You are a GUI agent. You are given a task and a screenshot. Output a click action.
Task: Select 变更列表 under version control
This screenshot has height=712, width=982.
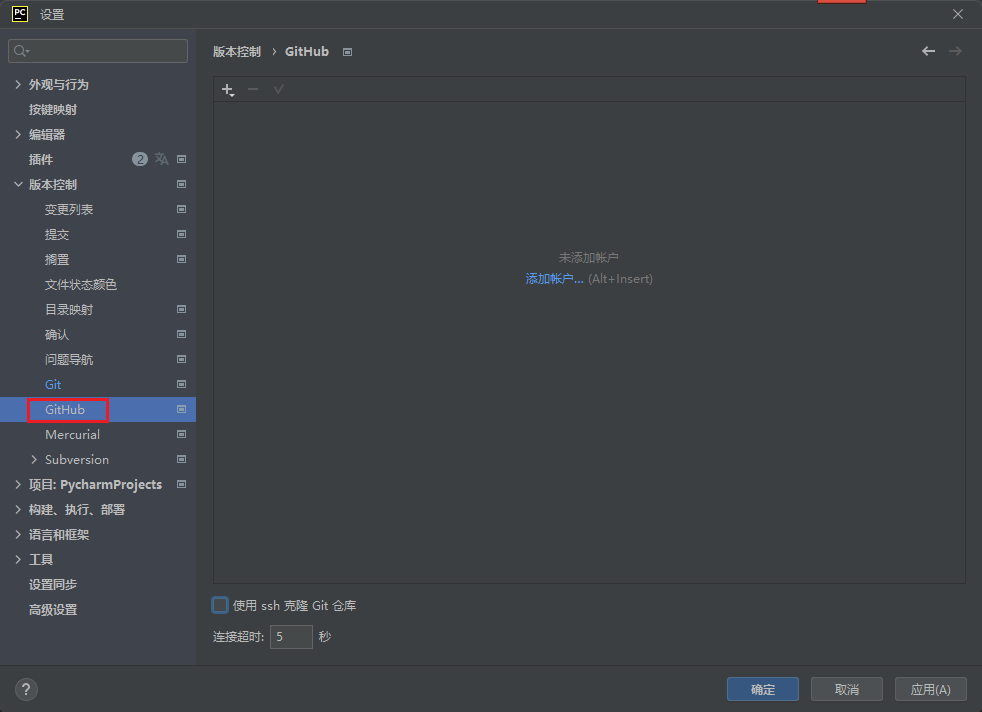click(x=69, y=210)
